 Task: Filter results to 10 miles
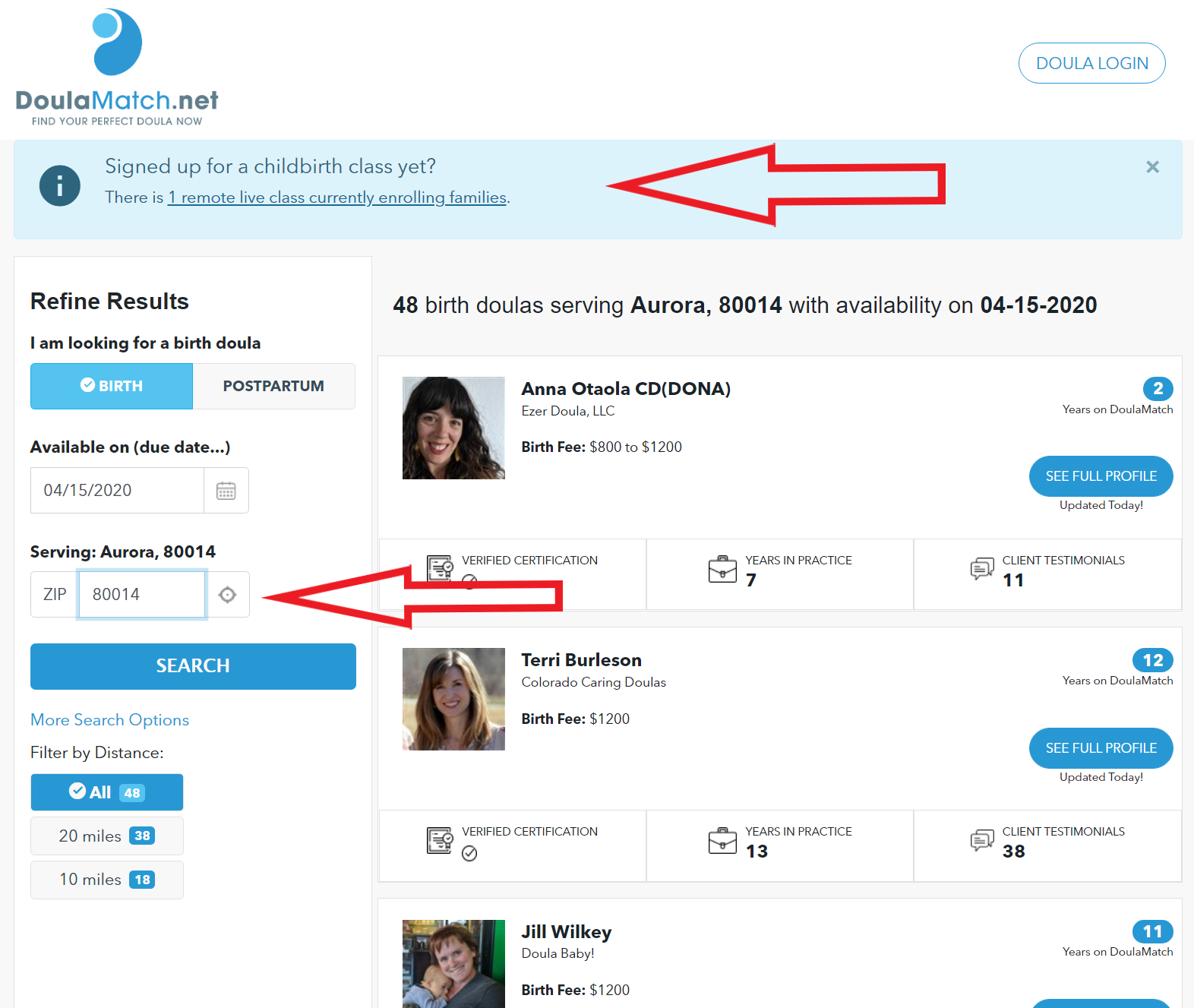click(107, 880)
